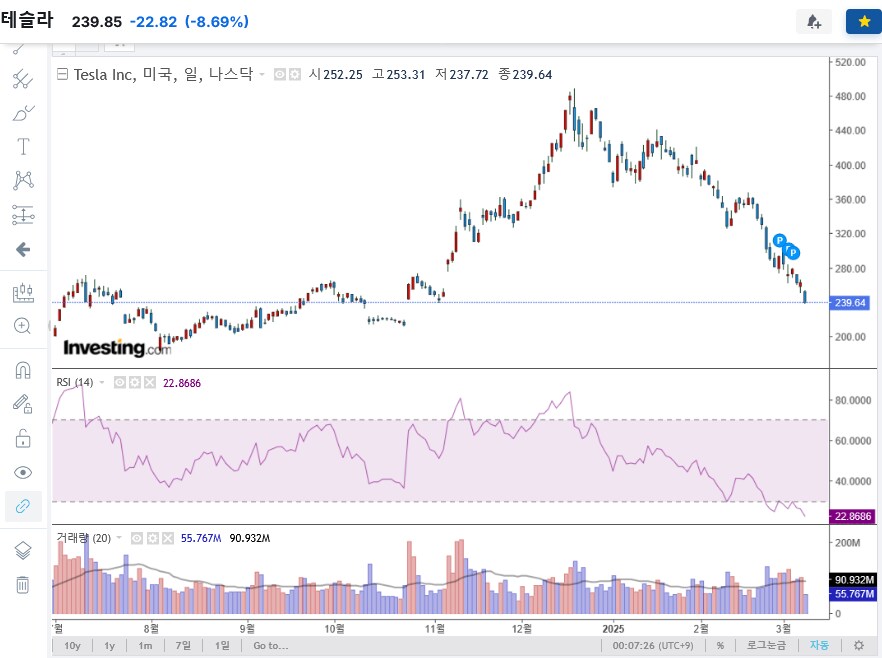Select the measure ruler tool
Image resolution: width=882 pixels, height=658 pixels.
point(23,293)
